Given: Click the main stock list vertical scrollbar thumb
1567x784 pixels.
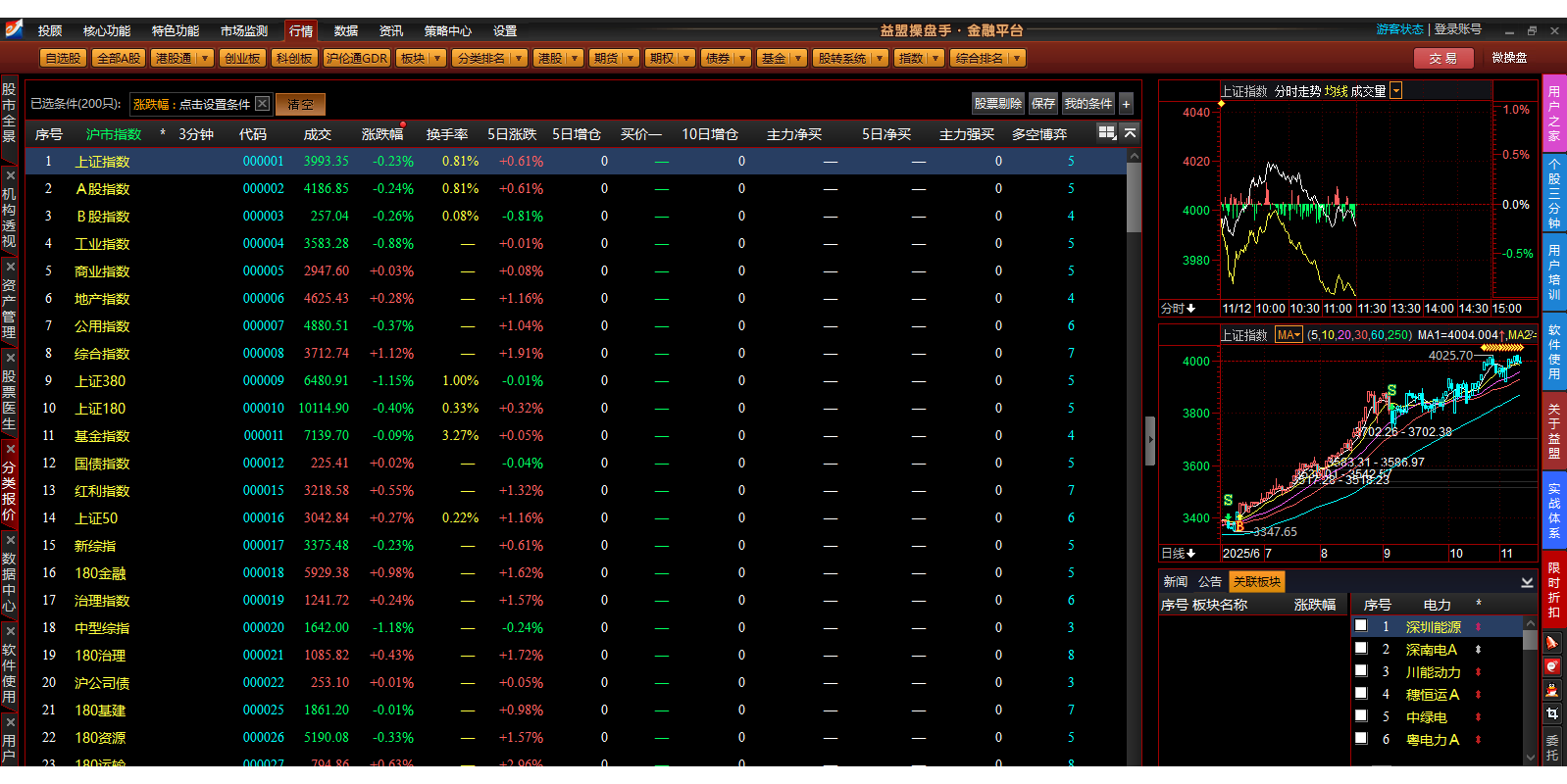Looking at the screenshot, I should click(1134, 196).
